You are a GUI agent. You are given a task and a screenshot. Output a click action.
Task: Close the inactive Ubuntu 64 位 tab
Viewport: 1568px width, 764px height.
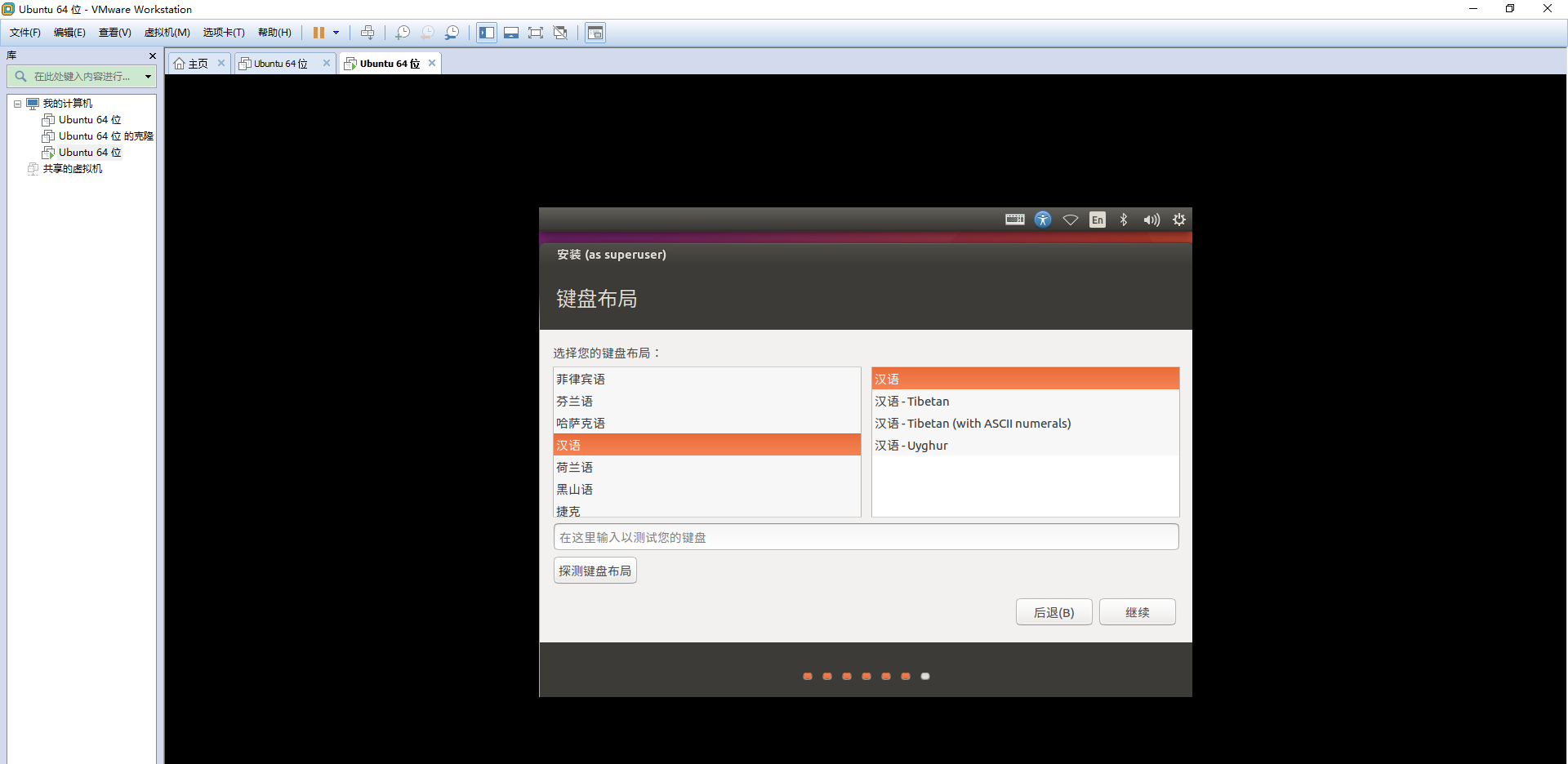click(327, 63)
